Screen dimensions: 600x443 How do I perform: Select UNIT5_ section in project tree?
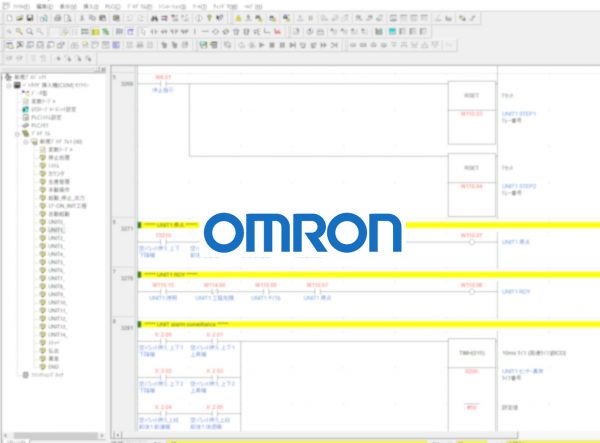pyautogui.click(x=56, y=262)
